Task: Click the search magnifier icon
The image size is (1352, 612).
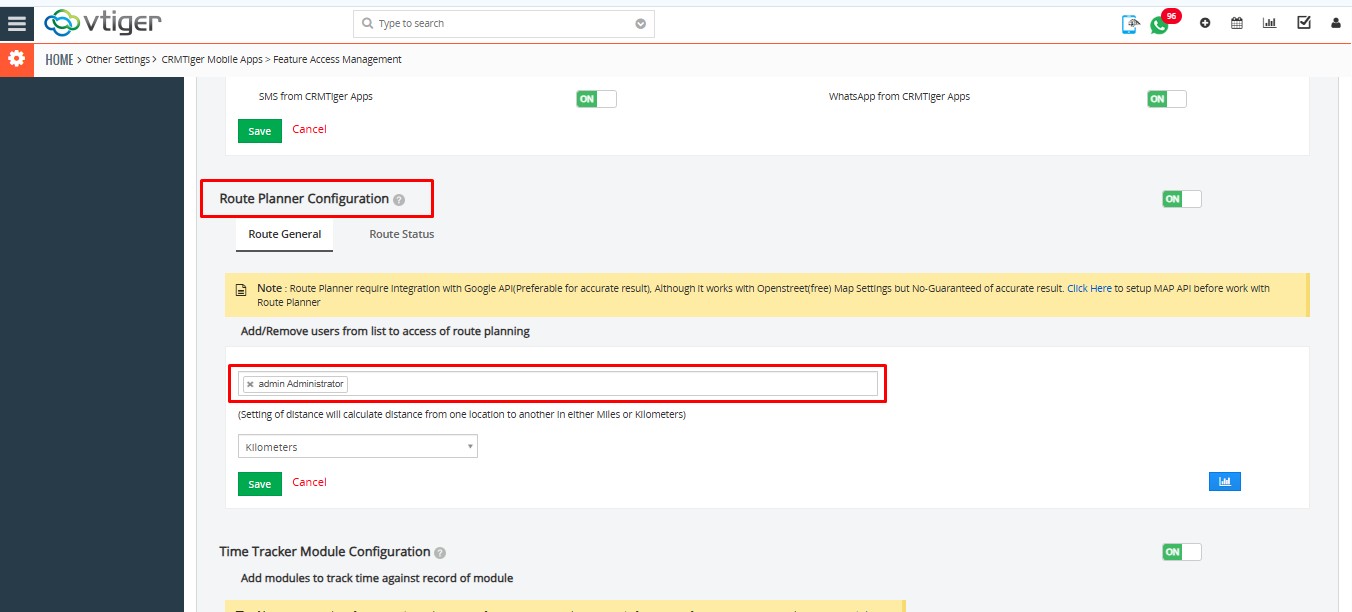Action: coord(367,23)
